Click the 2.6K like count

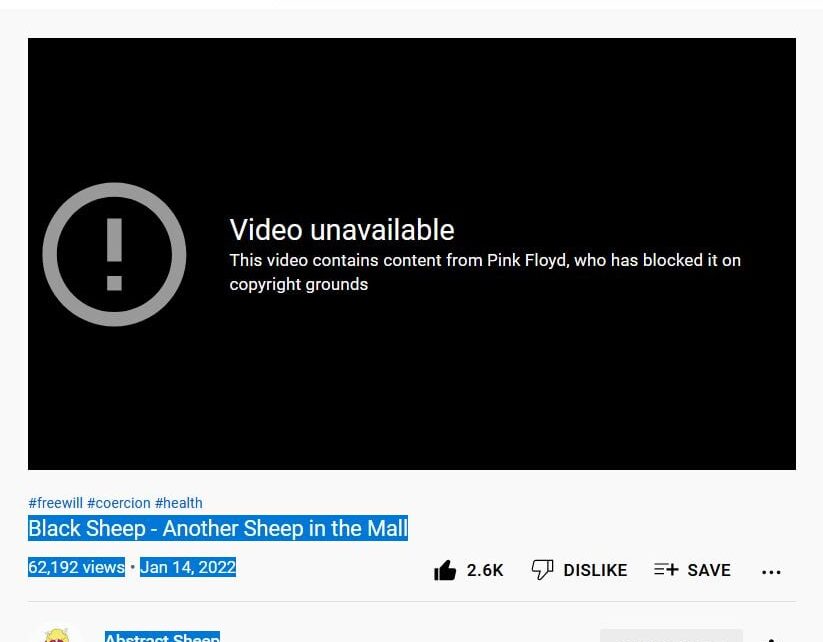[x=485, y=570]
